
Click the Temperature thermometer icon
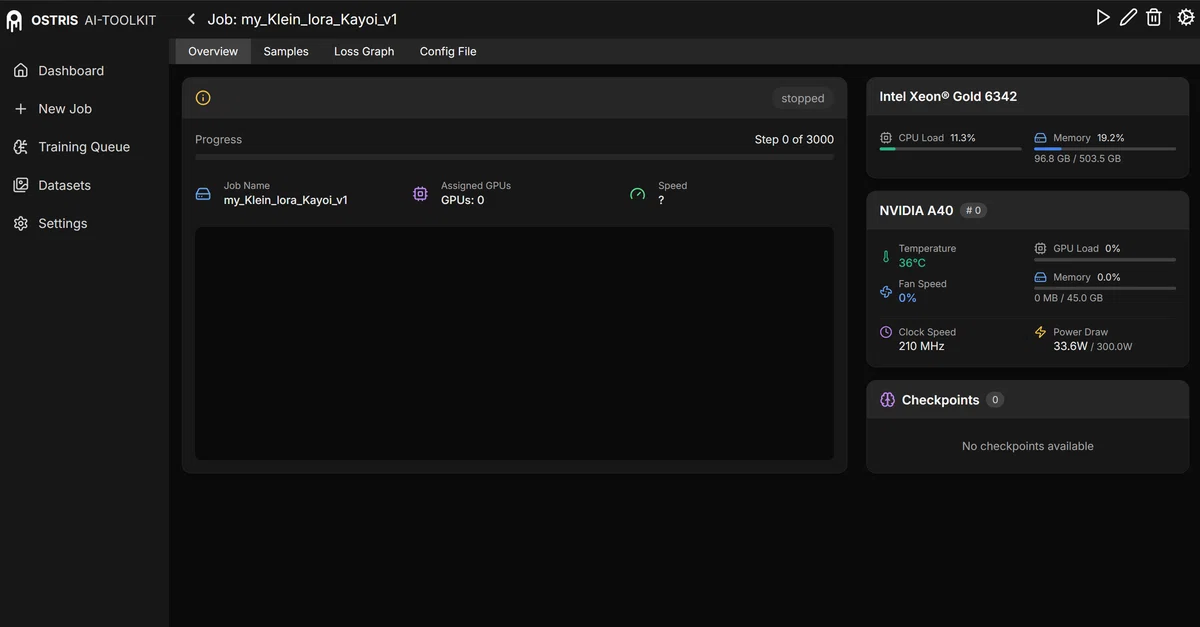(x=886, y=256)
